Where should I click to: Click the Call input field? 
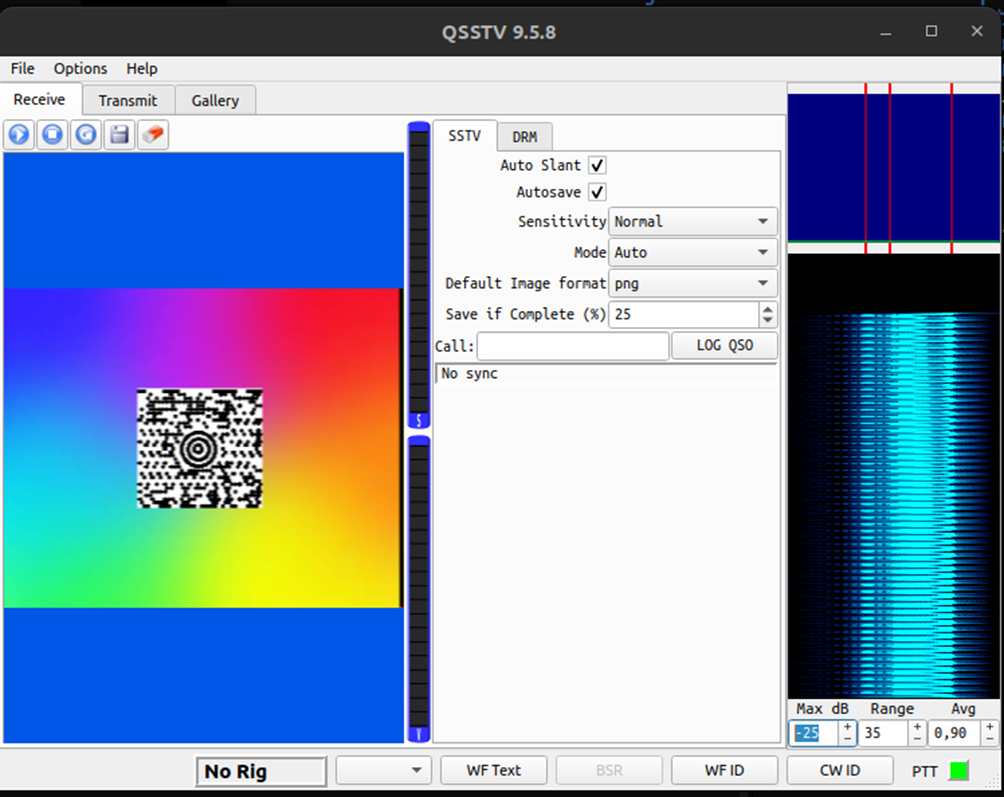point(572,346)
